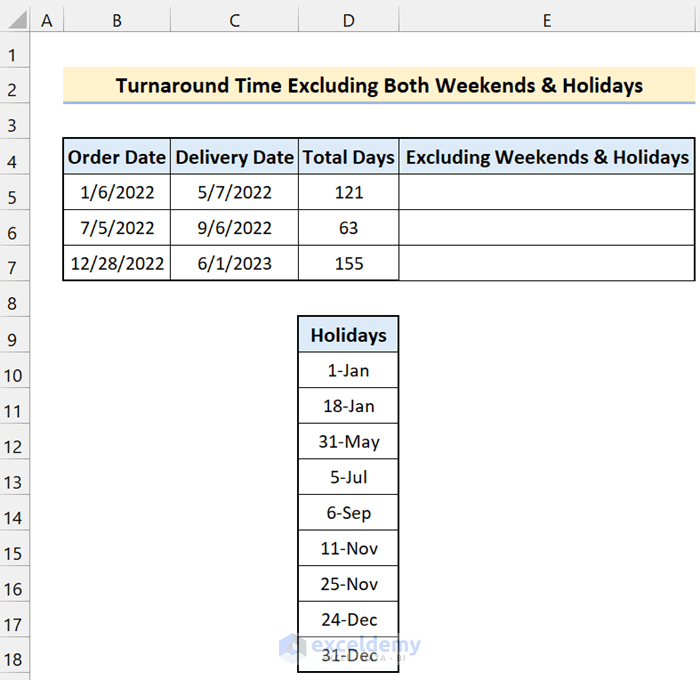Select row 3 header
This screenshot has width=700, height=680.
[14, 121]
